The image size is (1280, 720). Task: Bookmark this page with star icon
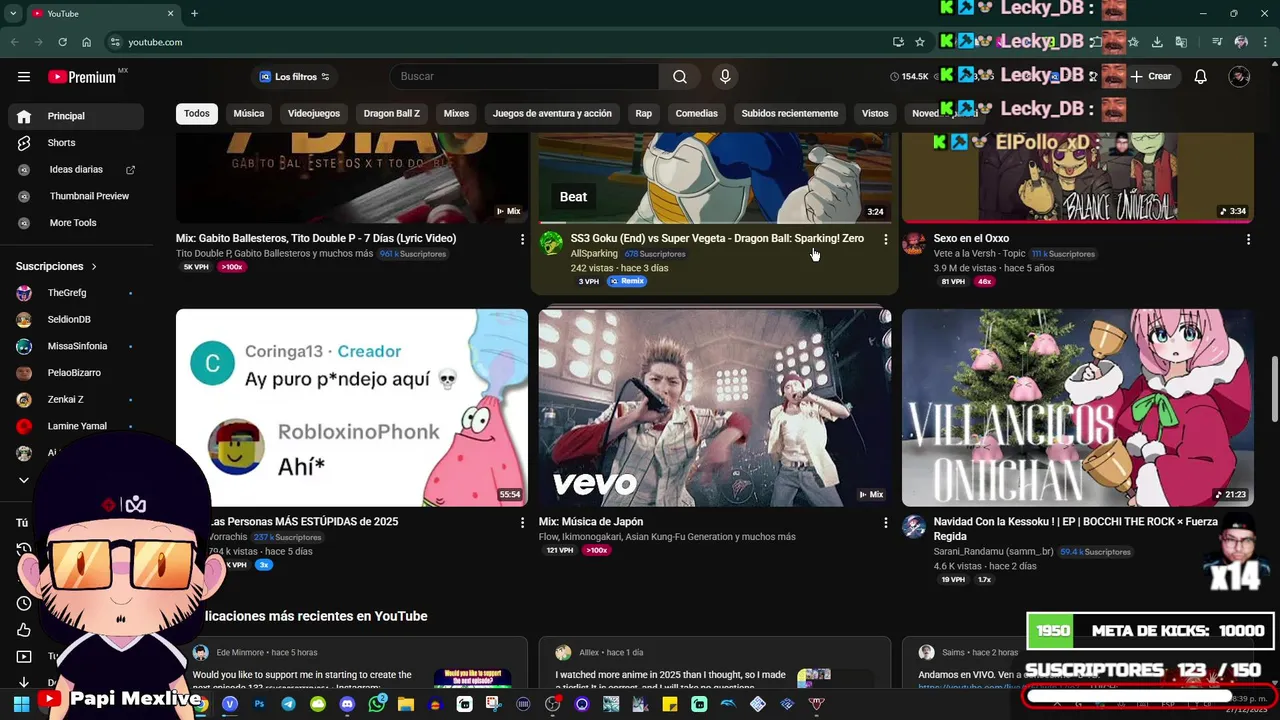[x=920, y=42]
